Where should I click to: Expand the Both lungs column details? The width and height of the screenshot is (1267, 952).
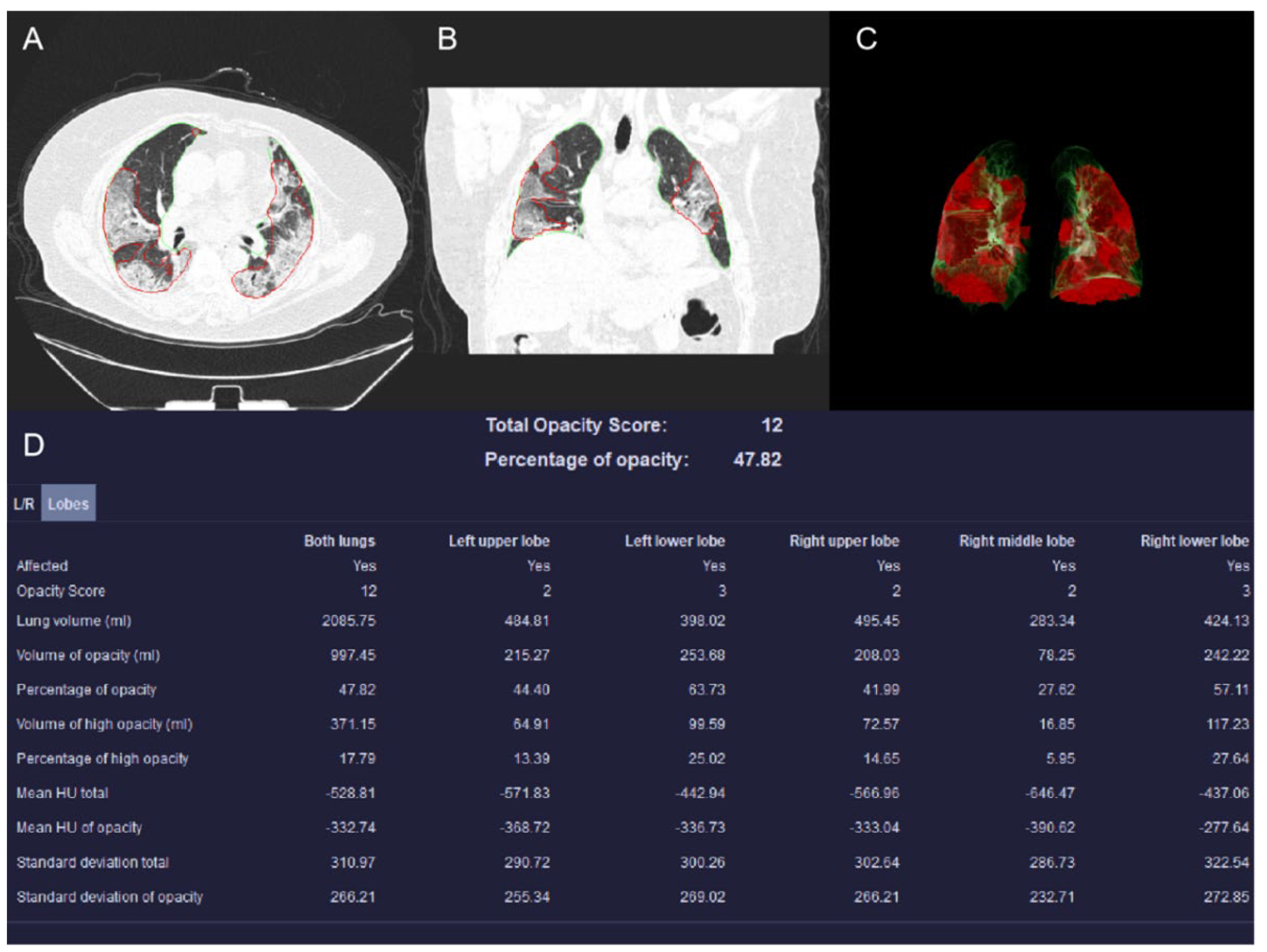340,540
